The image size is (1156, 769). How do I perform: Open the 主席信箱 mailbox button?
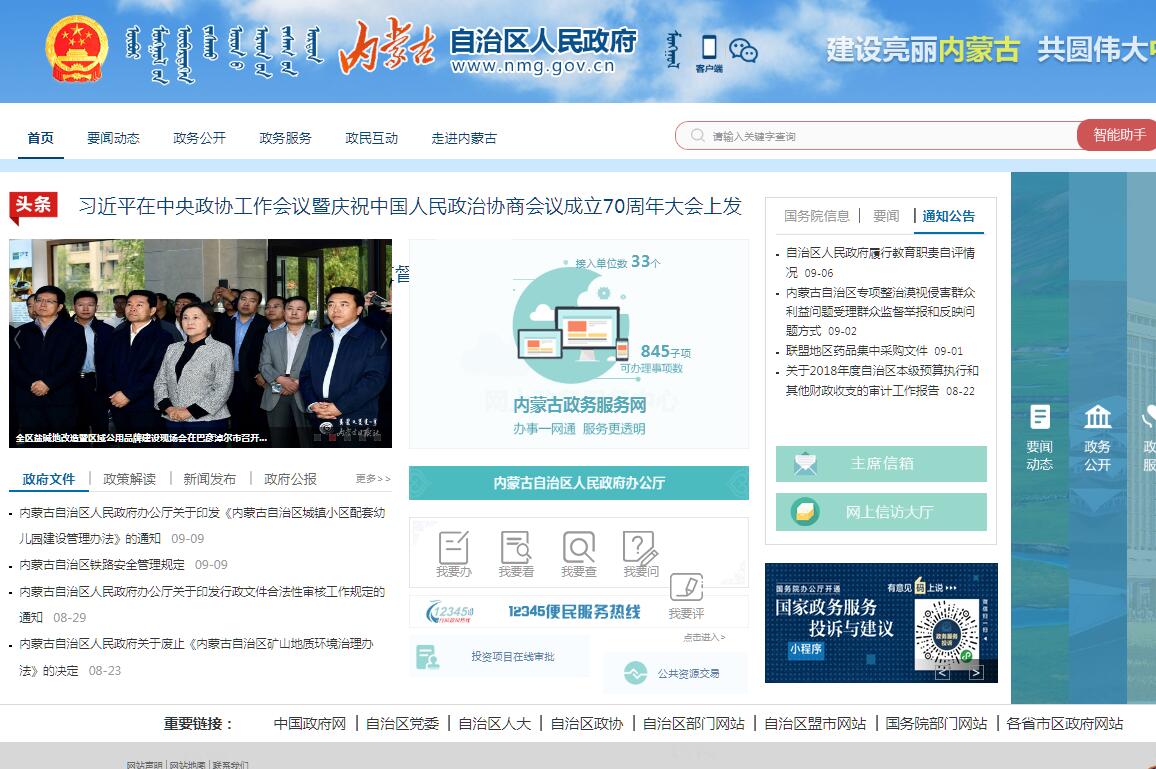tap(881, 464)
